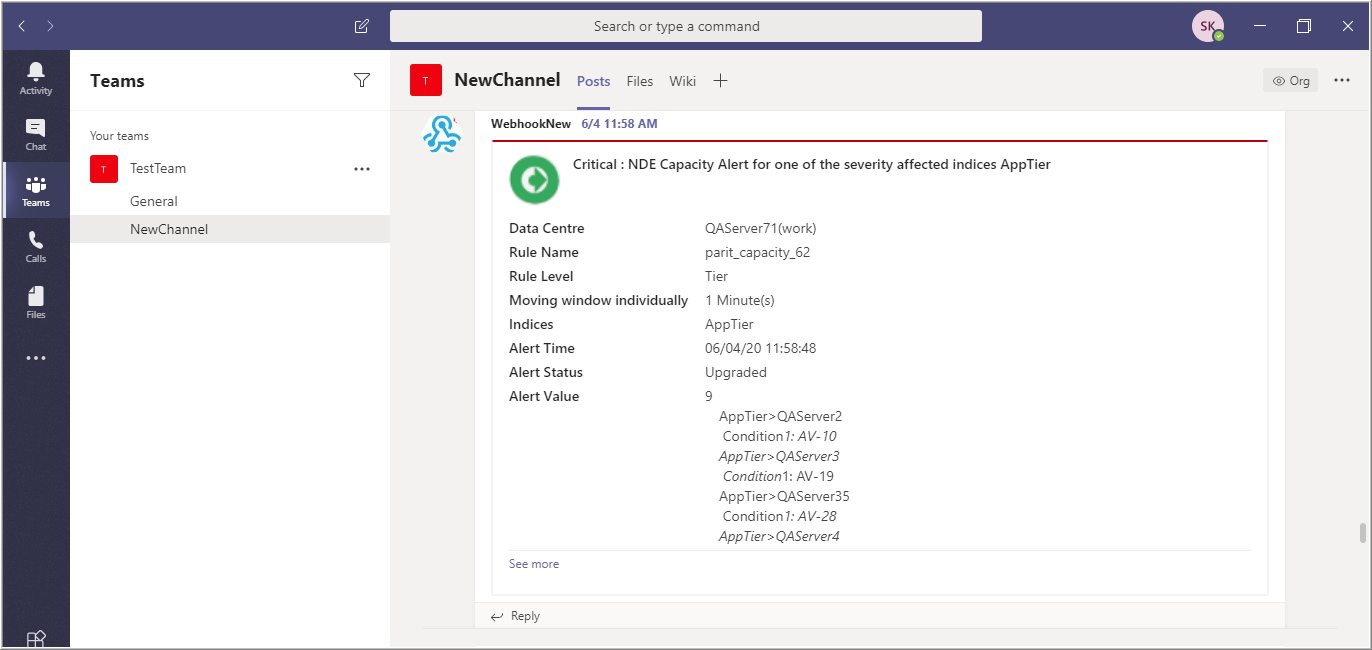Filter the teams list
The width and height of the screenshot is (1372, 650).
click(362, 80)
